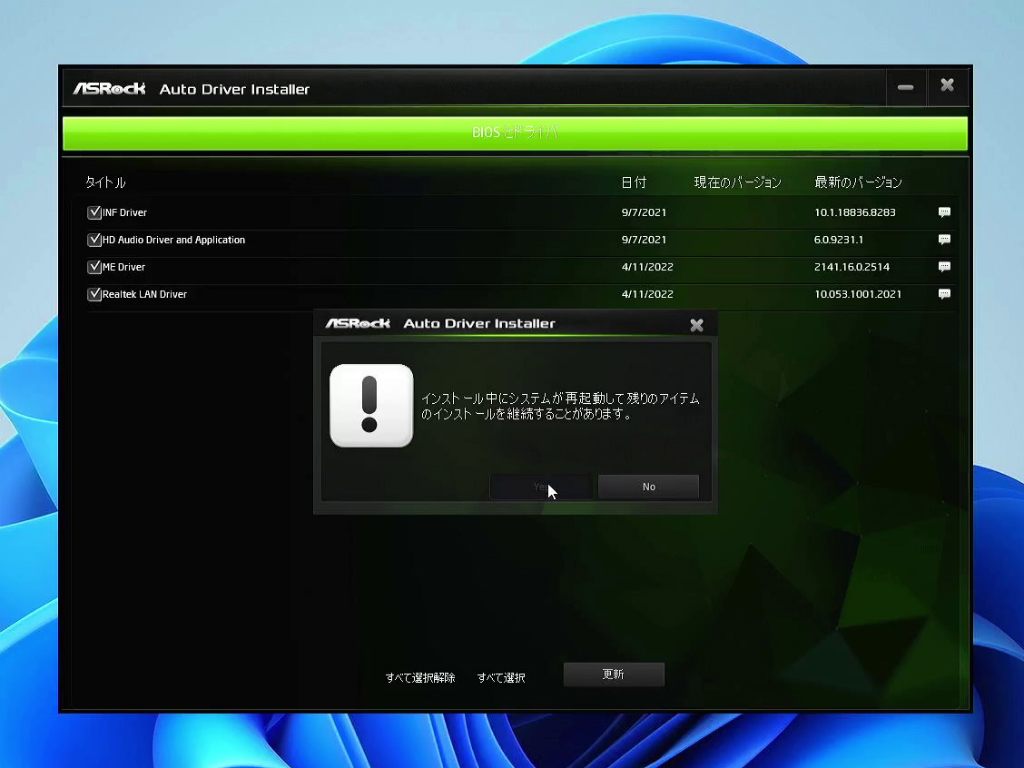Screen dimensions: 1024x768
Task: Click the 現在のバージョン column header
Action: pyautogui.click(x=737, y=182)
